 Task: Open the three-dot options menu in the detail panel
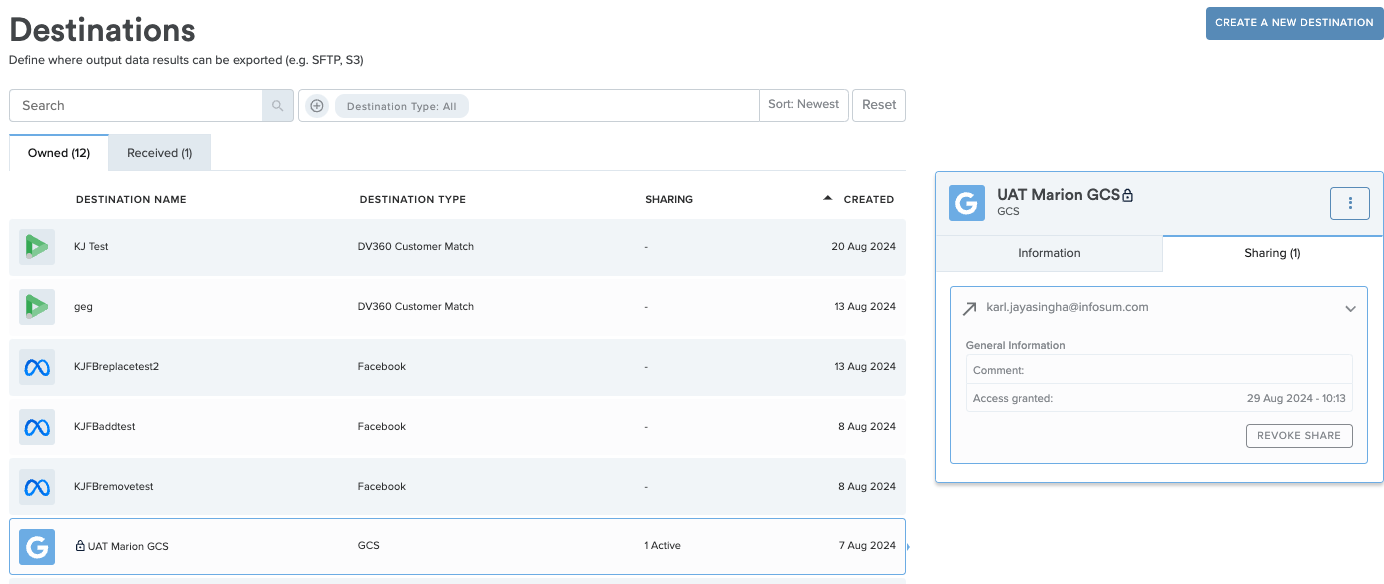point(1350,203)
